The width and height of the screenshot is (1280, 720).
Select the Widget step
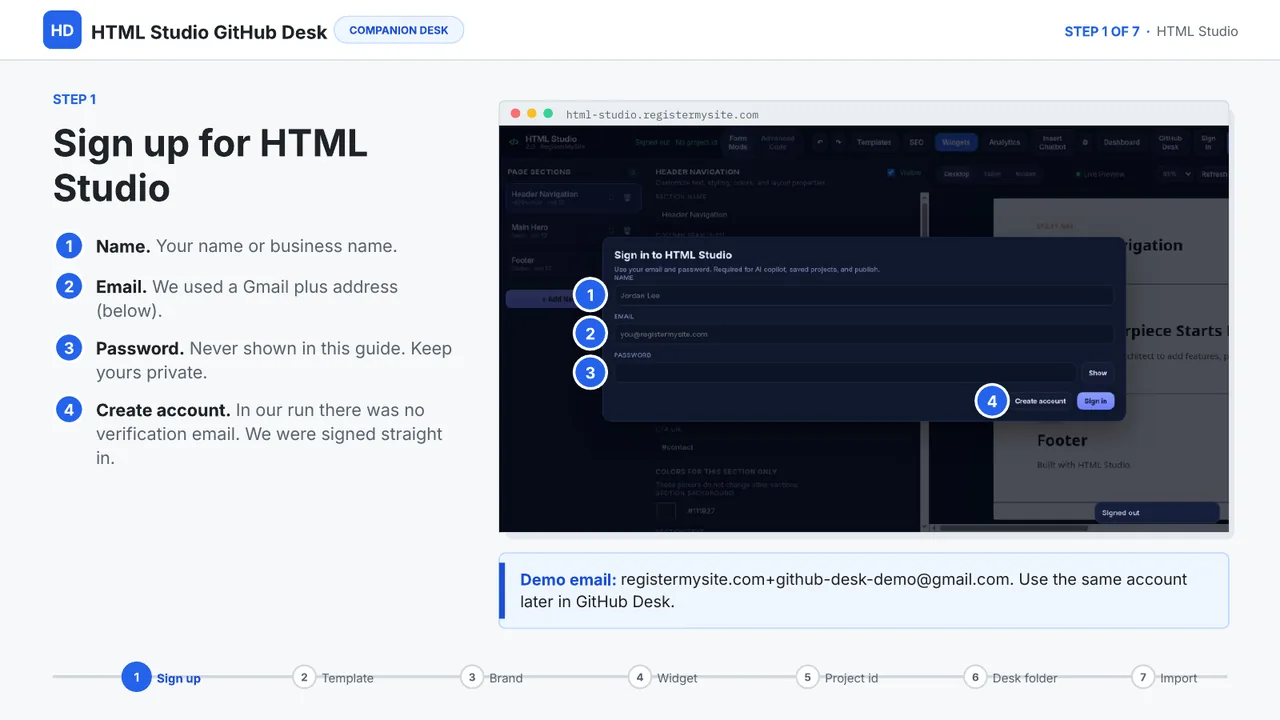coord(663,677)
